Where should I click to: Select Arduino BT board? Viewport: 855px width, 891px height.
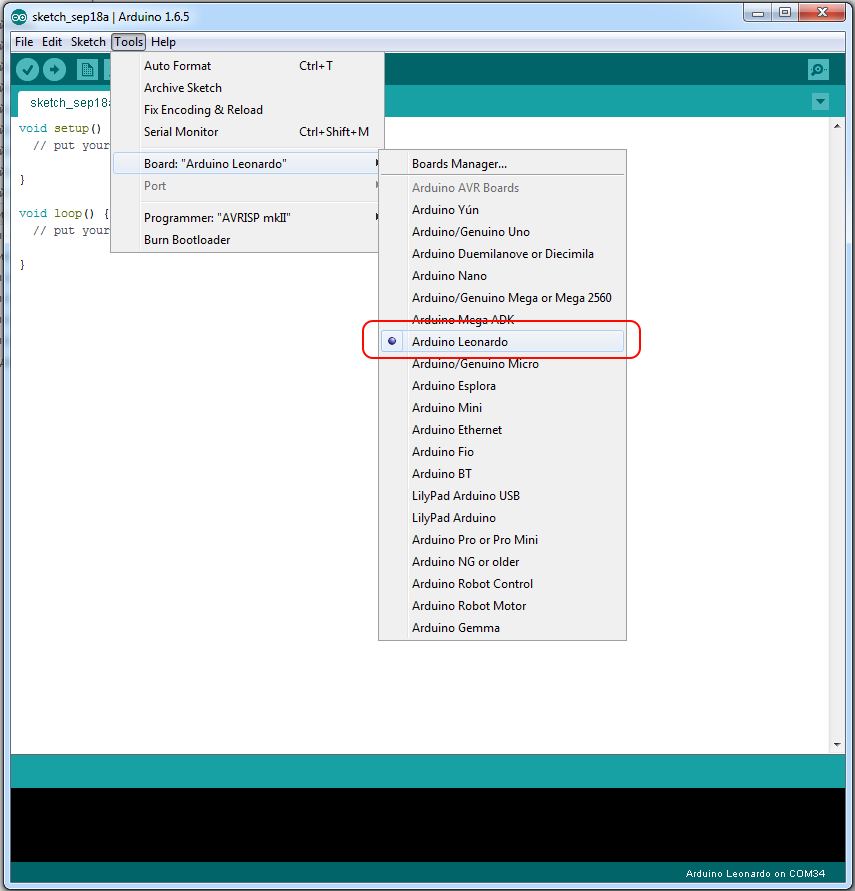(x=502, y=474)
